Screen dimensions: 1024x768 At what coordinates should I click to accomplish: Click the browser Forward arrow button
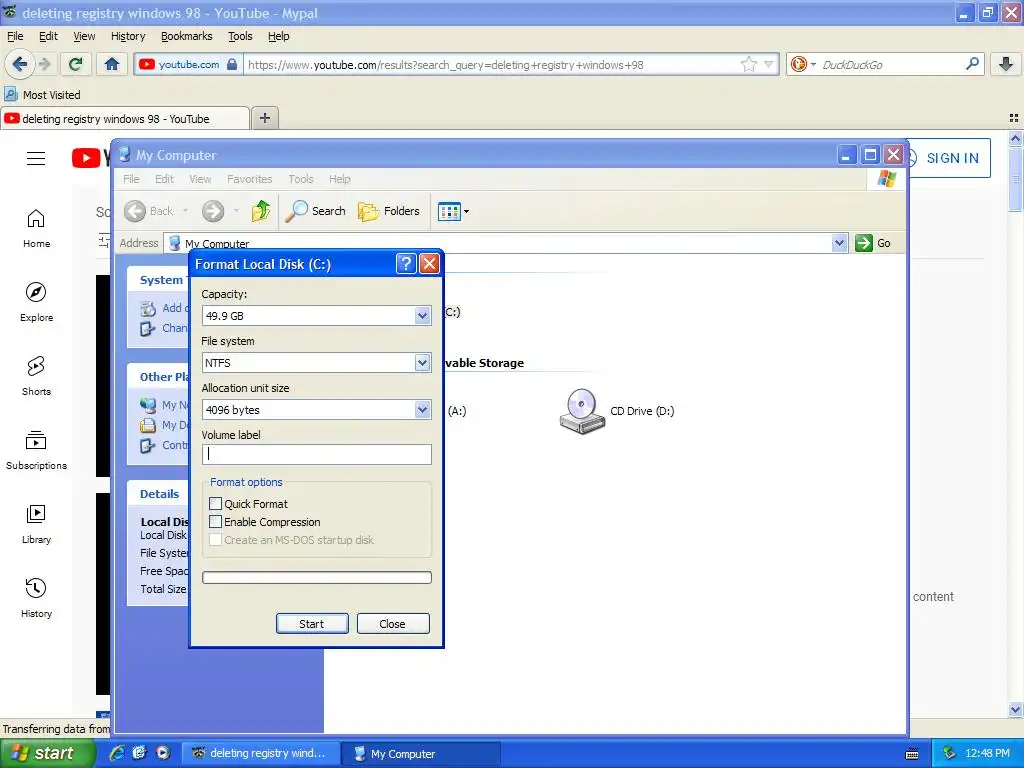coord(44,64)
